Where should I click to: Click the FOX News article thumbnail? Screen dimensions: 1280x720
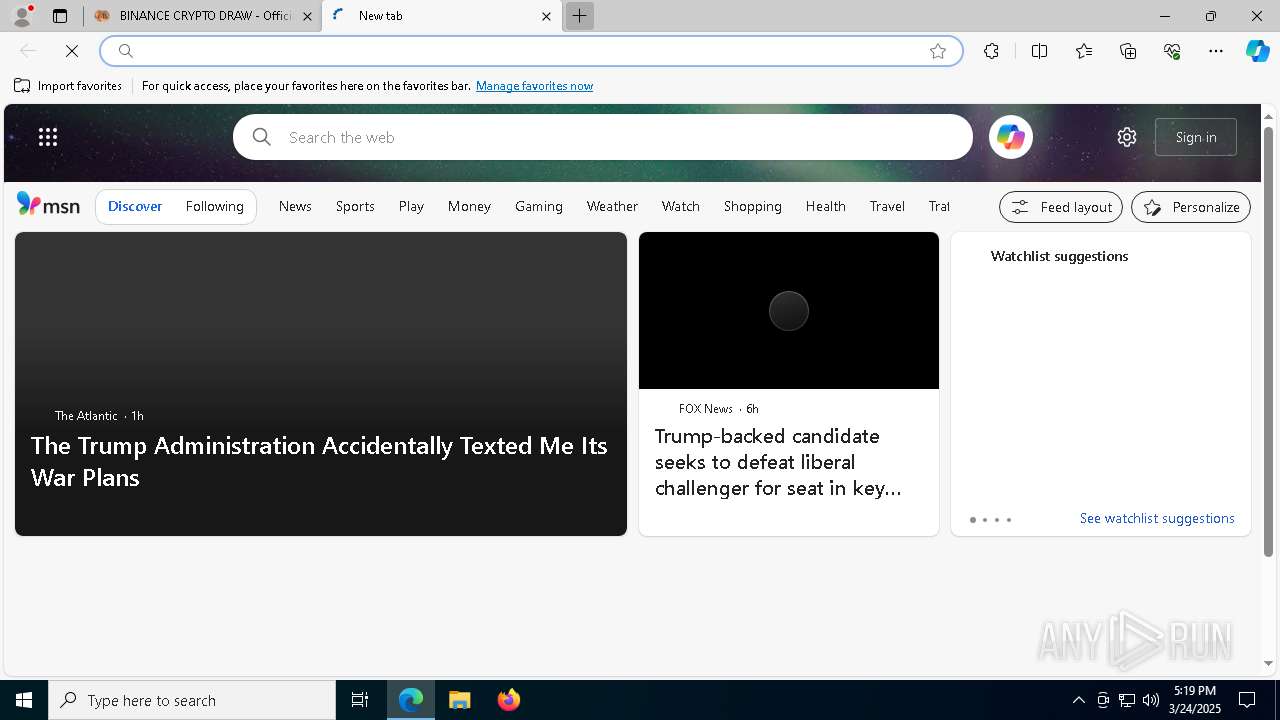pos(789,310)
